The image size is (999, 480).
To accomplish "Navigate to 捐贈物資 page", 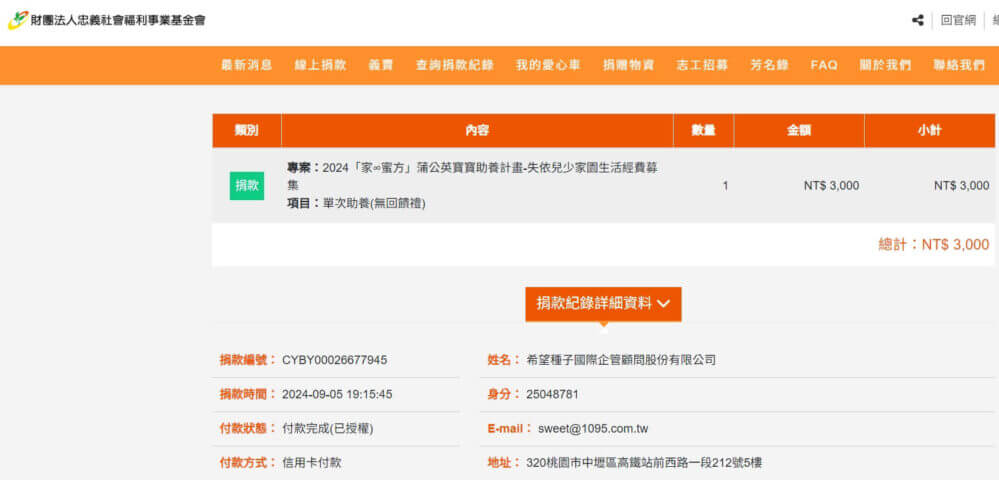I will click(628, 65).
